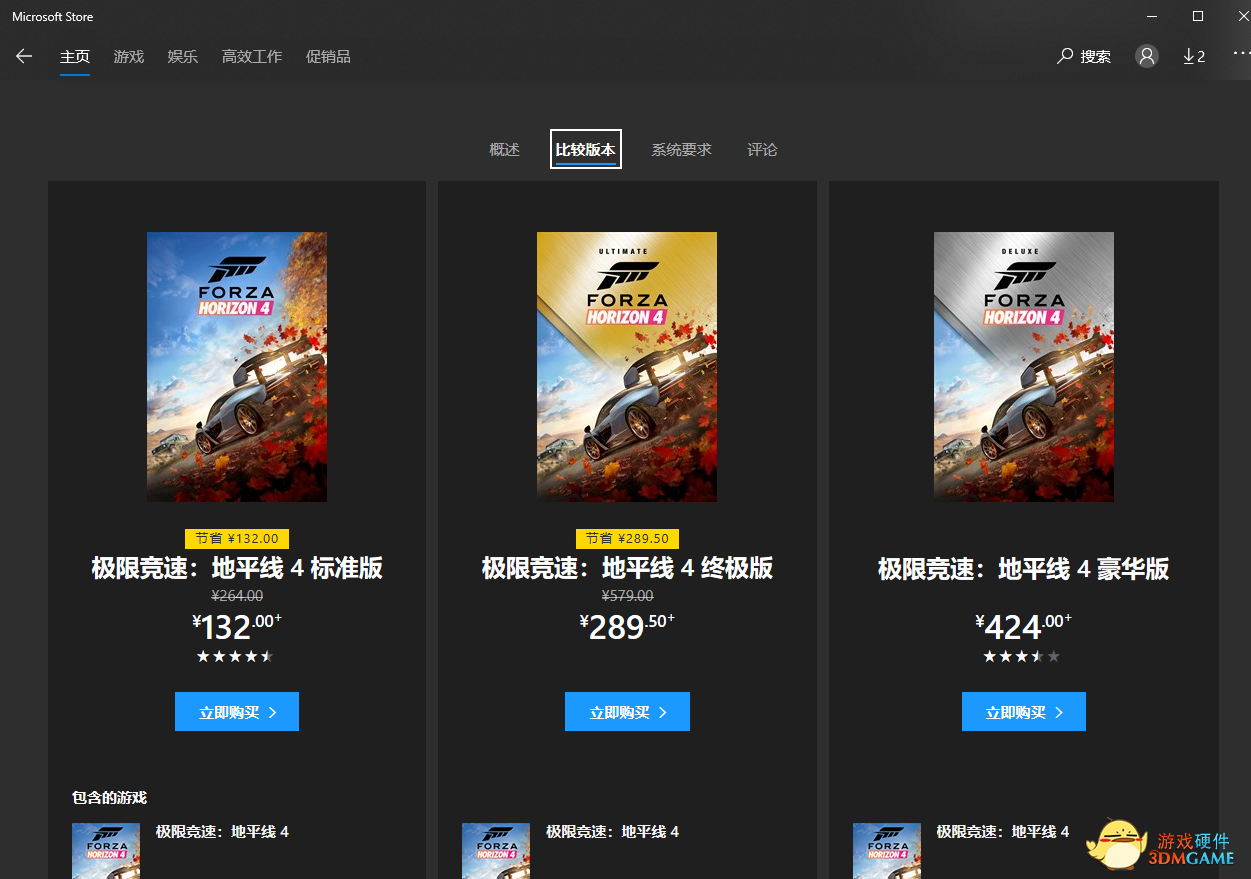Open the downloads indicator showing 2
The height and width of the screenshot is (879, 1251).
click(x=1194, y=57)
